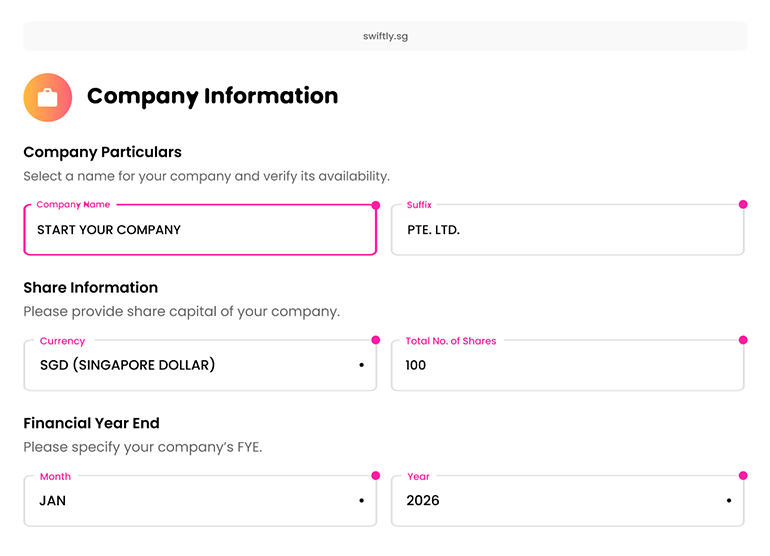Screen dimensions: 770x556
Task: Click the Company Information heading
Action: point(213,96)
